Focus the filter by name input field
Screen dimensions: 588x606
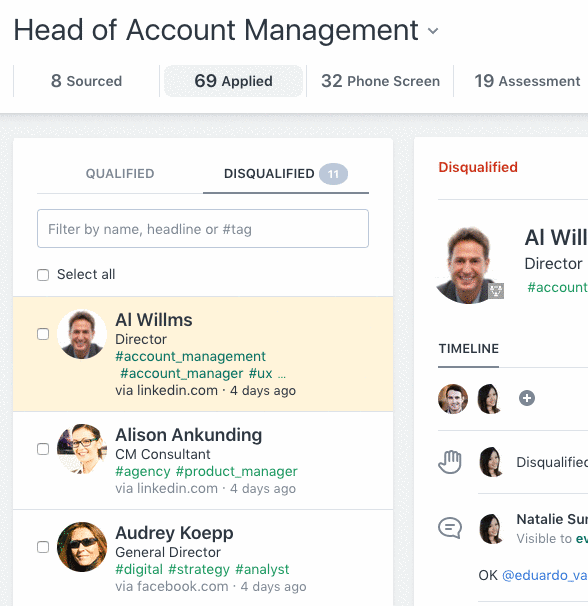tap(203, 229)
